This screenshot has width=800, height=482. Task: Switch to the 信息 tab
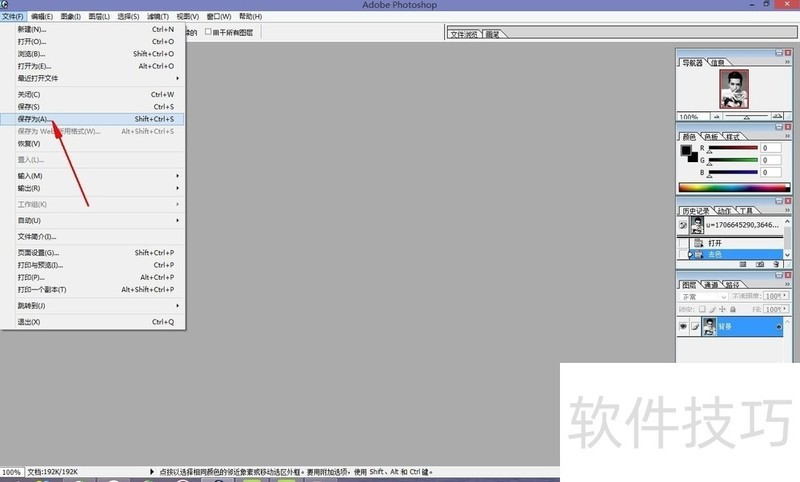[717, 63]
